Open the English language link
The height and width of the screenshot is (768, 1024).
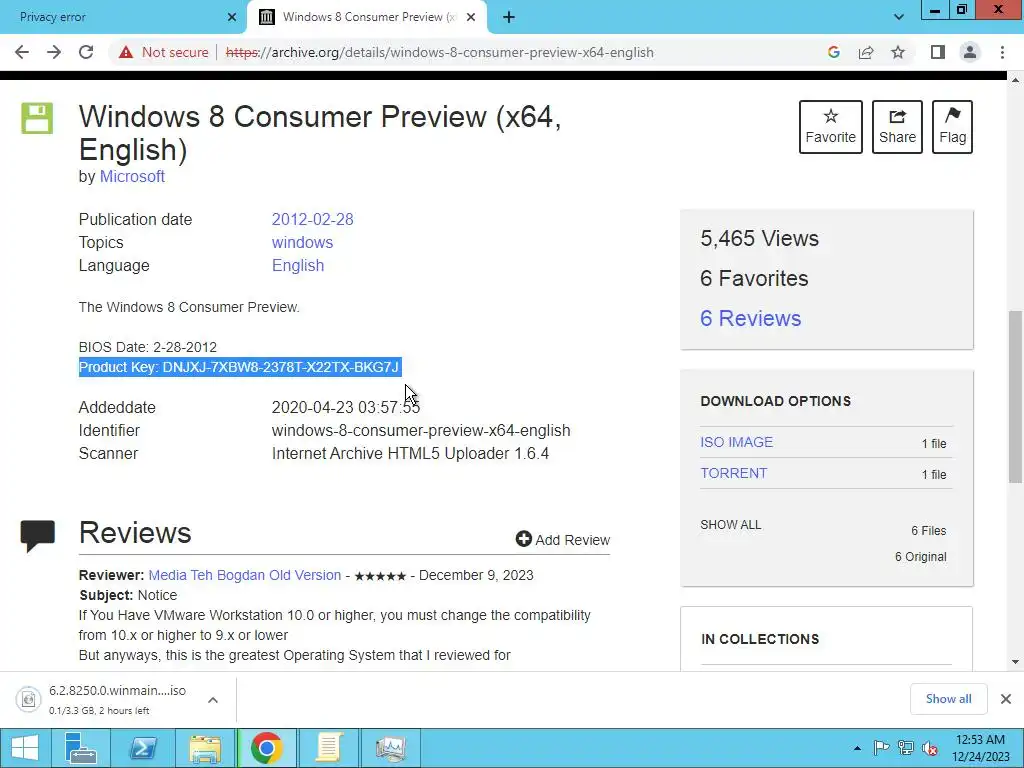pos(298,265)
